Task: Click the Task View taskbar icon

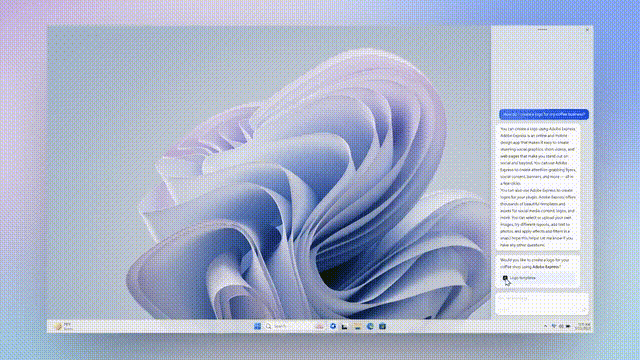Action: click(x=345, y=327)
